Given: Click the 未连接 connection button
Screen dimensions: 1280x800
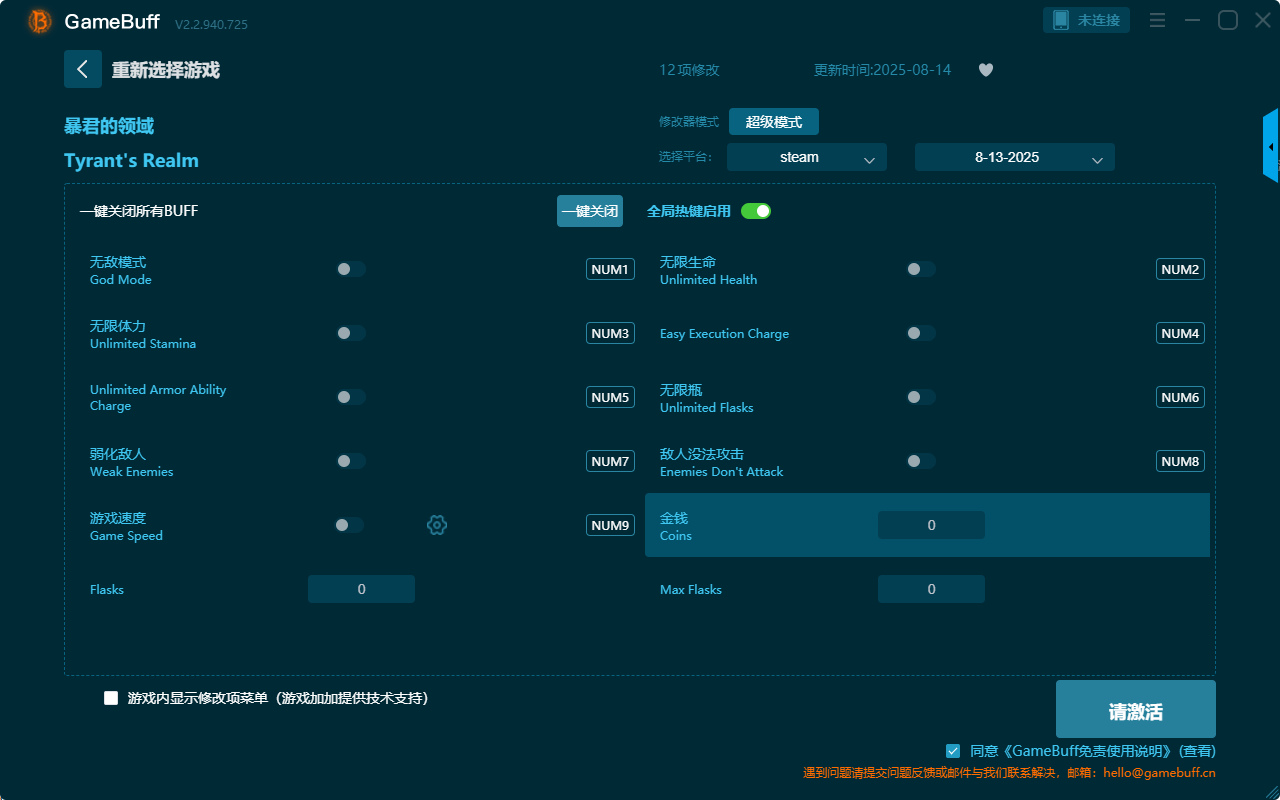Looking at the screenshot, I should pos(1087,20).
